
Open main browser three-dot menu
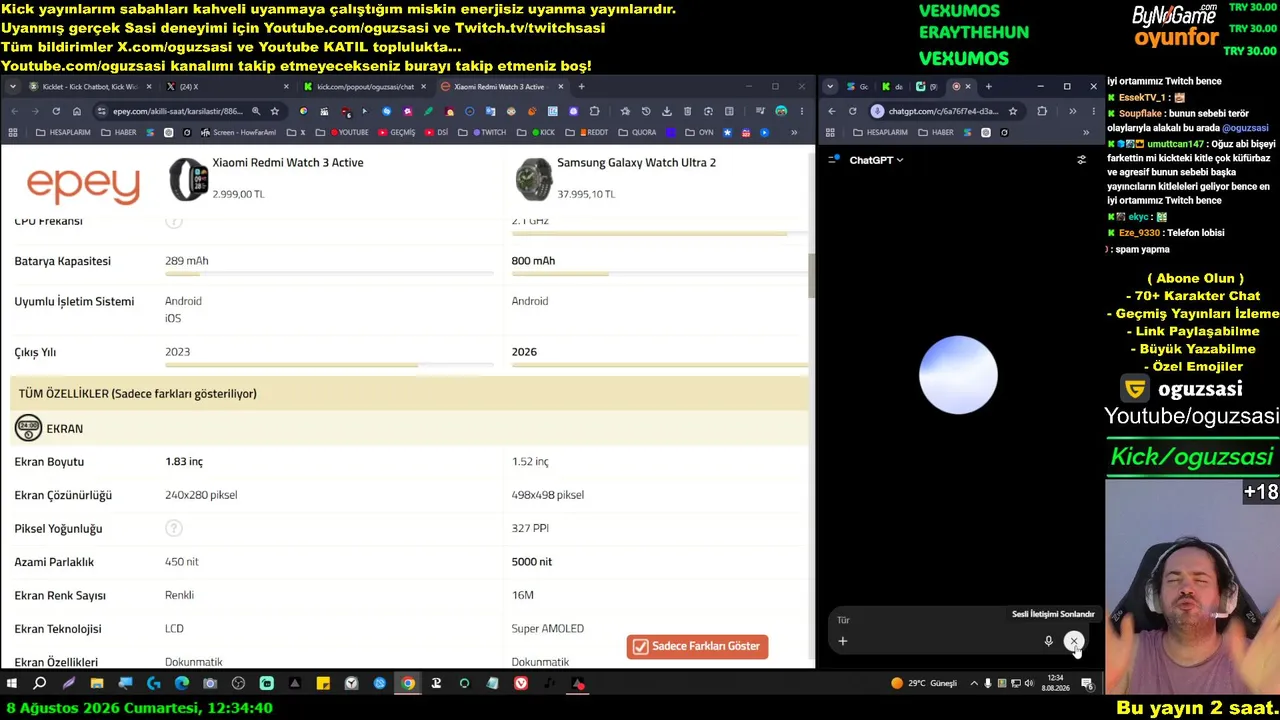[802, 111]
